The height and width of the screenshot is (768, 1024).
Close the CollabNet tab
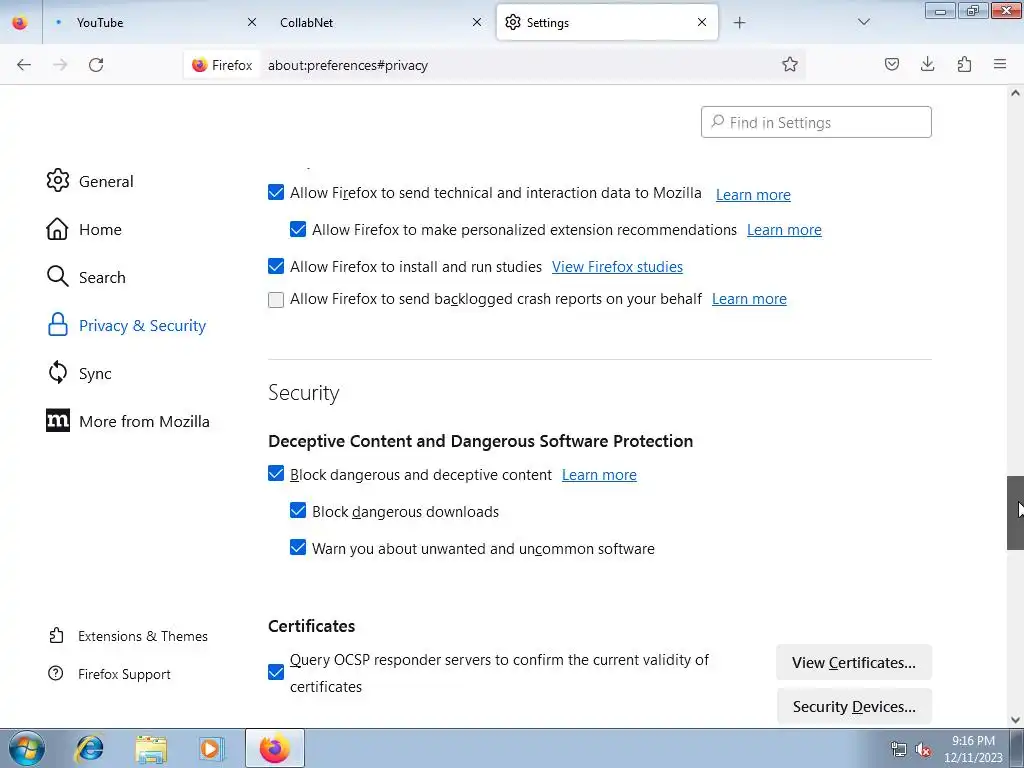click(x=477, y=22)
